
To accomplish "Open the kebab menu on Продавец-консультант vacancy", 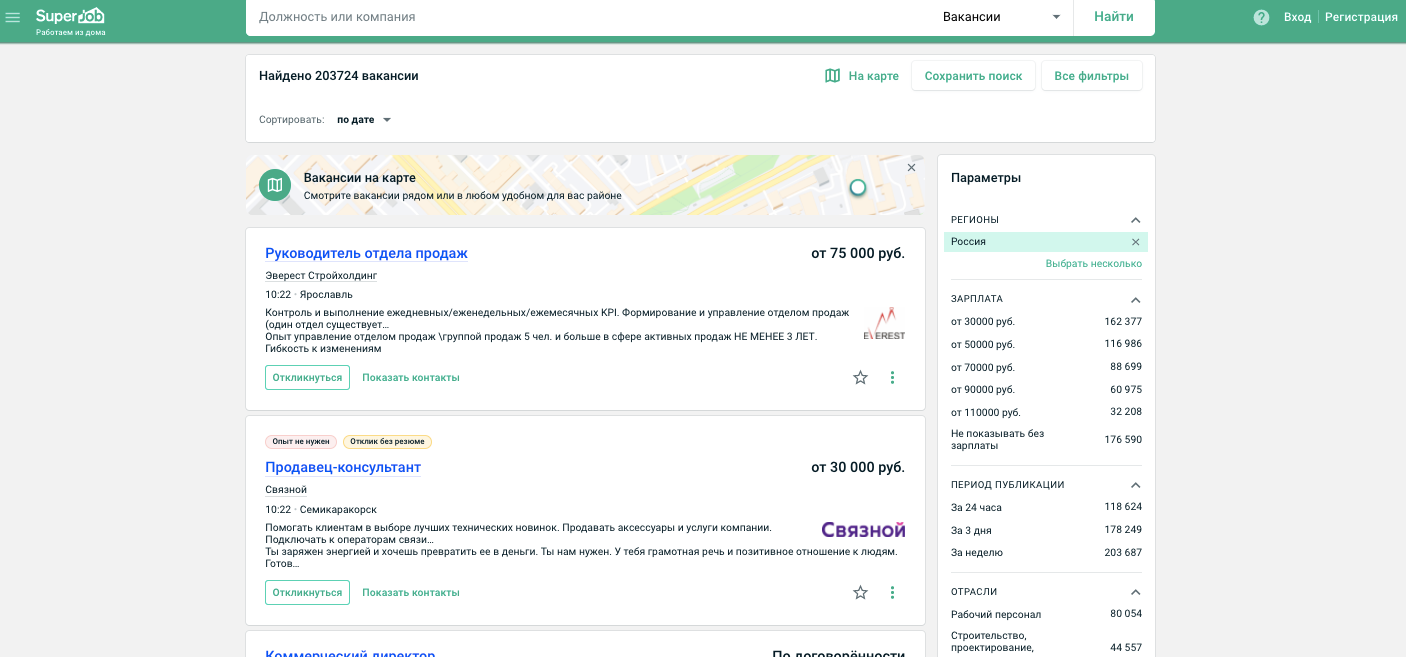I will click(892, 592).
